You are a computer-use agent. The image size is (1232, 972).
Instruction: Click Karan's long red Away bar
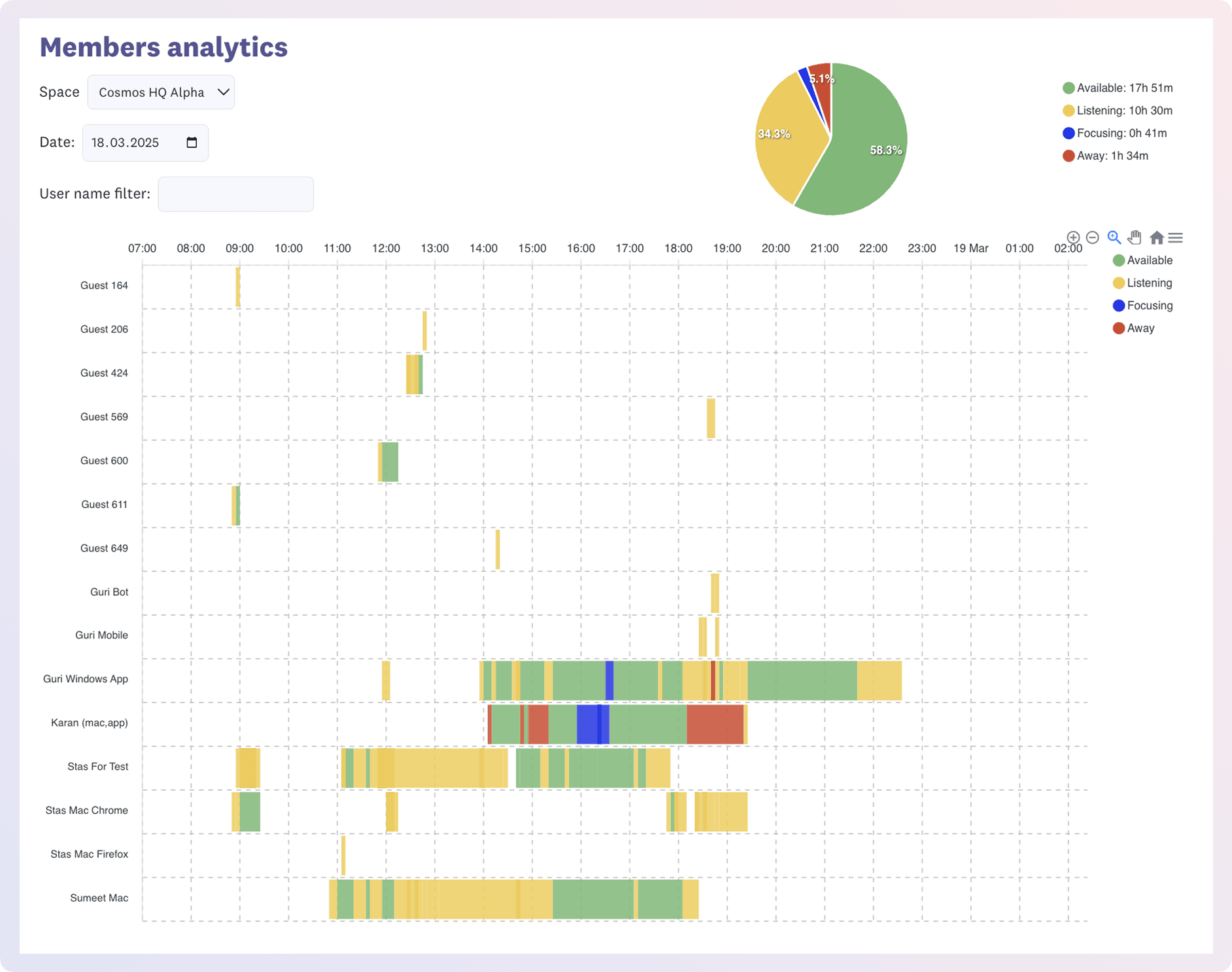coord(715,723)
